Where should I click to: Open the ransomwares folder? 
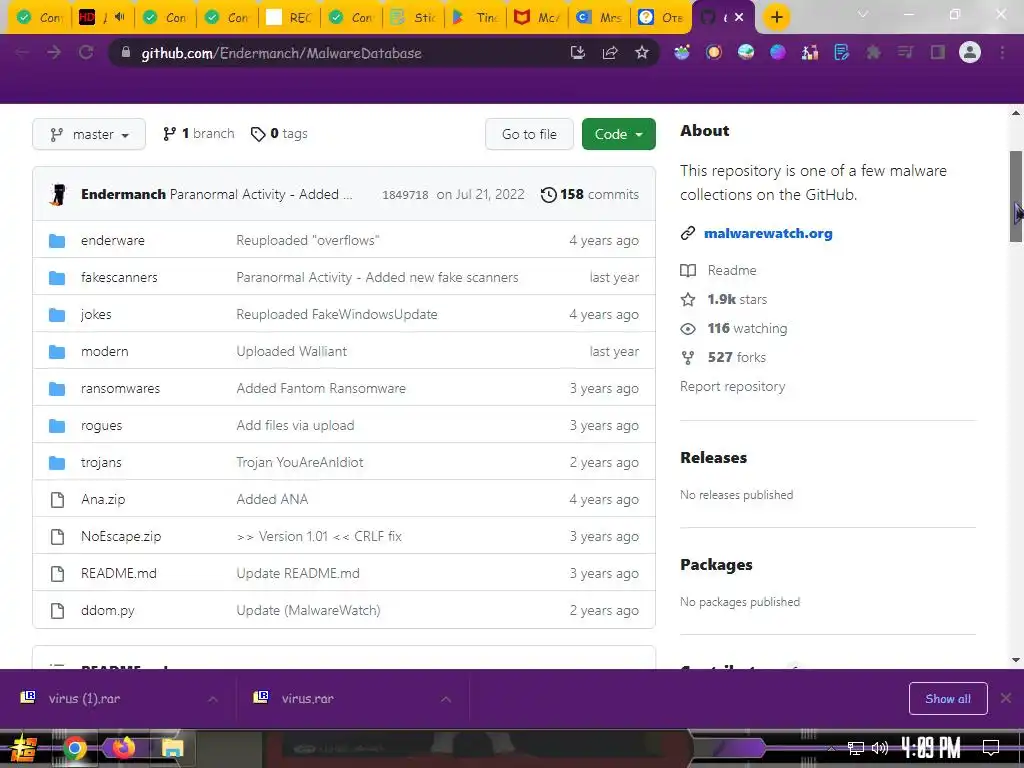(120, 389)
